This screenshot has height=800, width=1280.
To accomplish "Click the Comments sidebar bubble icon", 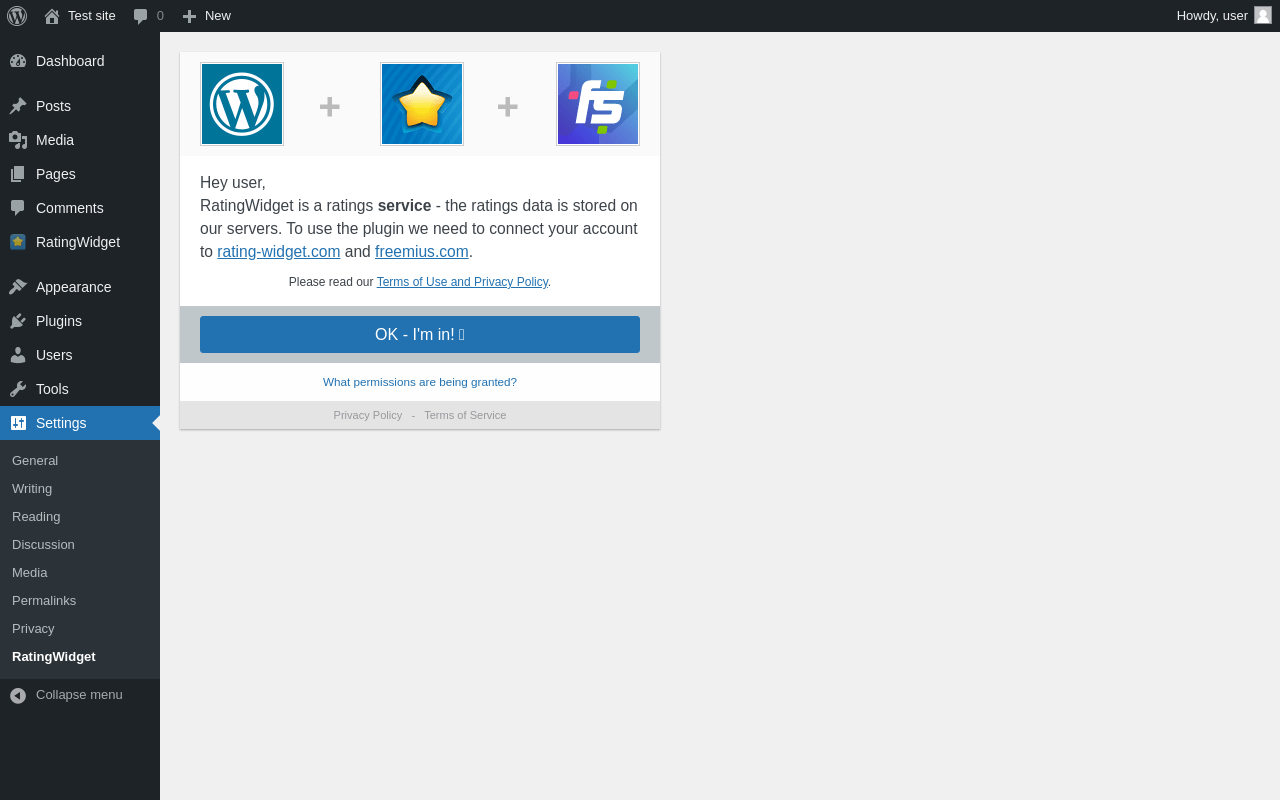I will (x=18, y=208).
